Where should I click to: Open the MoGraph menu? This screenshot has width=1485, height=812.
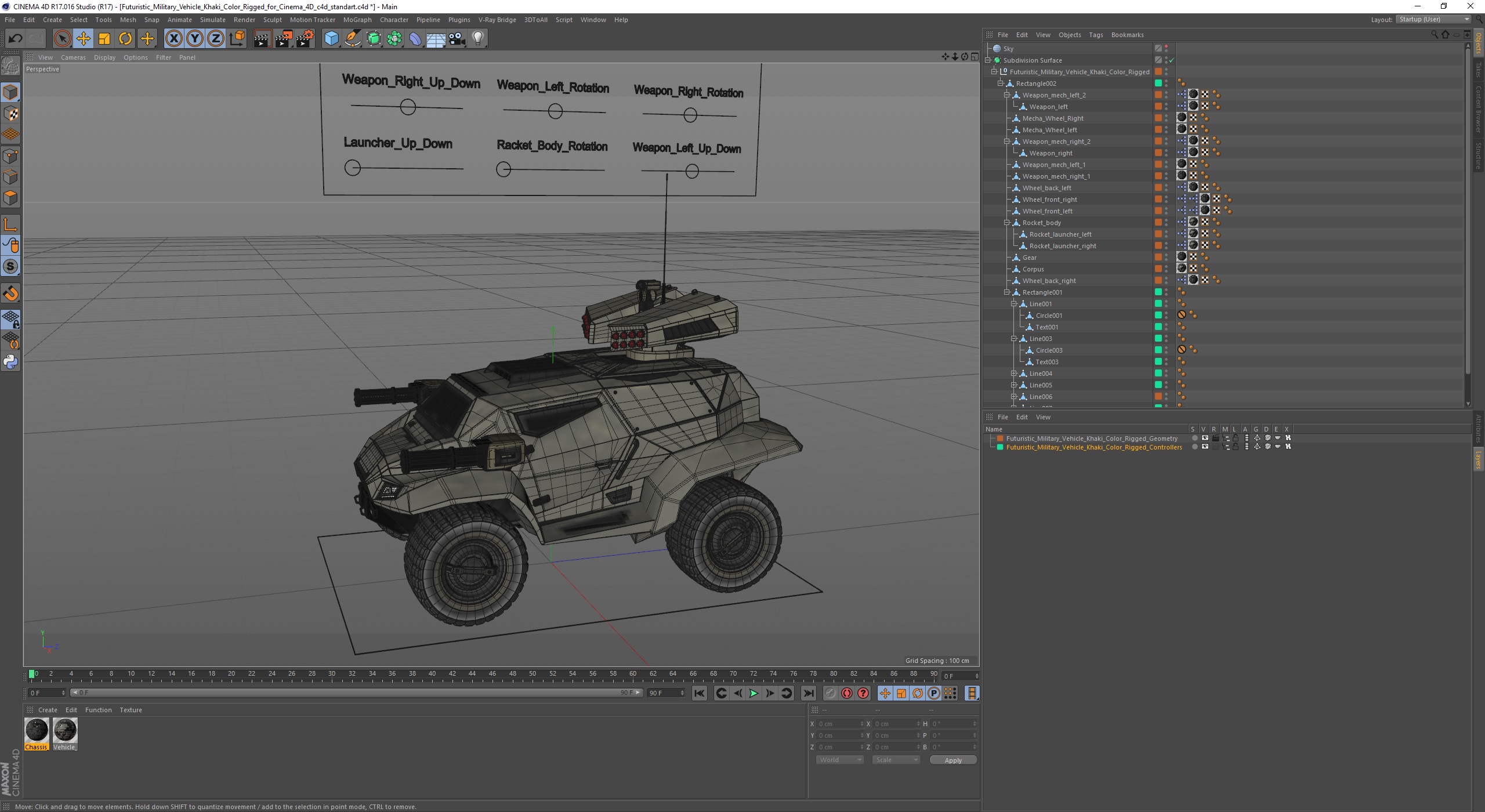click(357, 20)
